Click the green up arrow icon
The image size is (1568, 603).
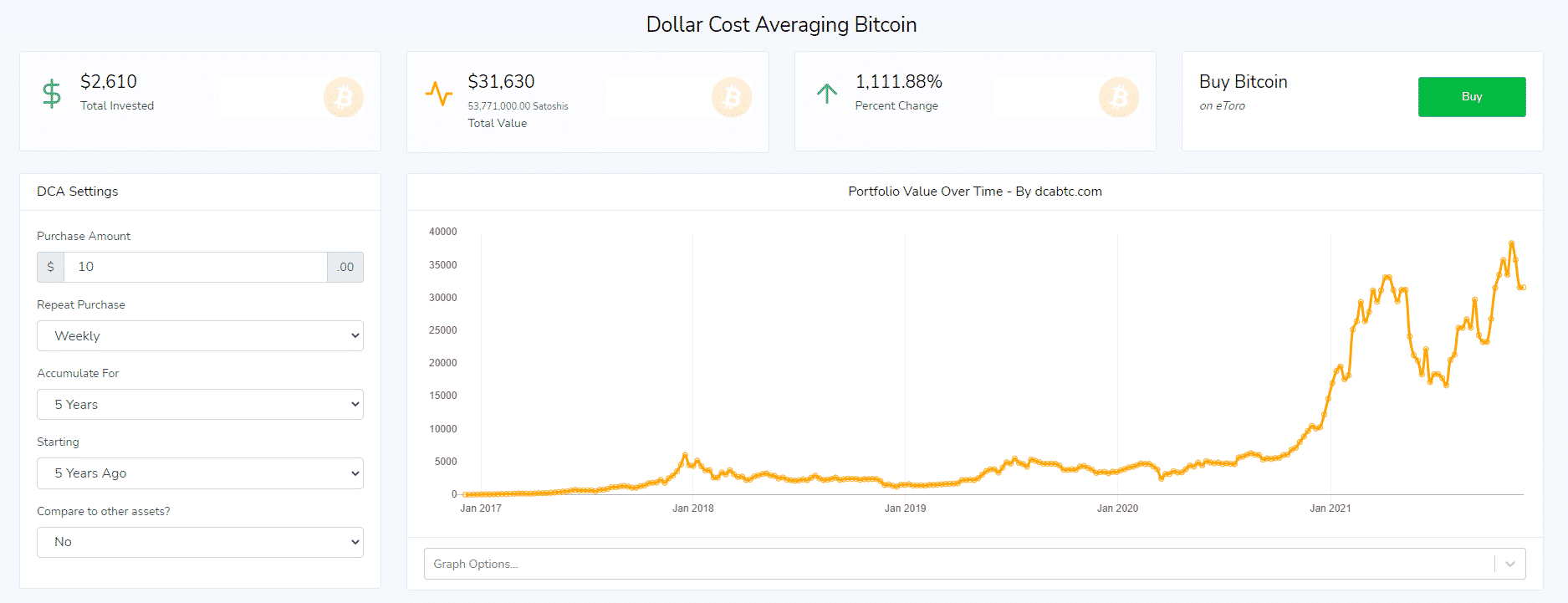[x=827, y=93]
